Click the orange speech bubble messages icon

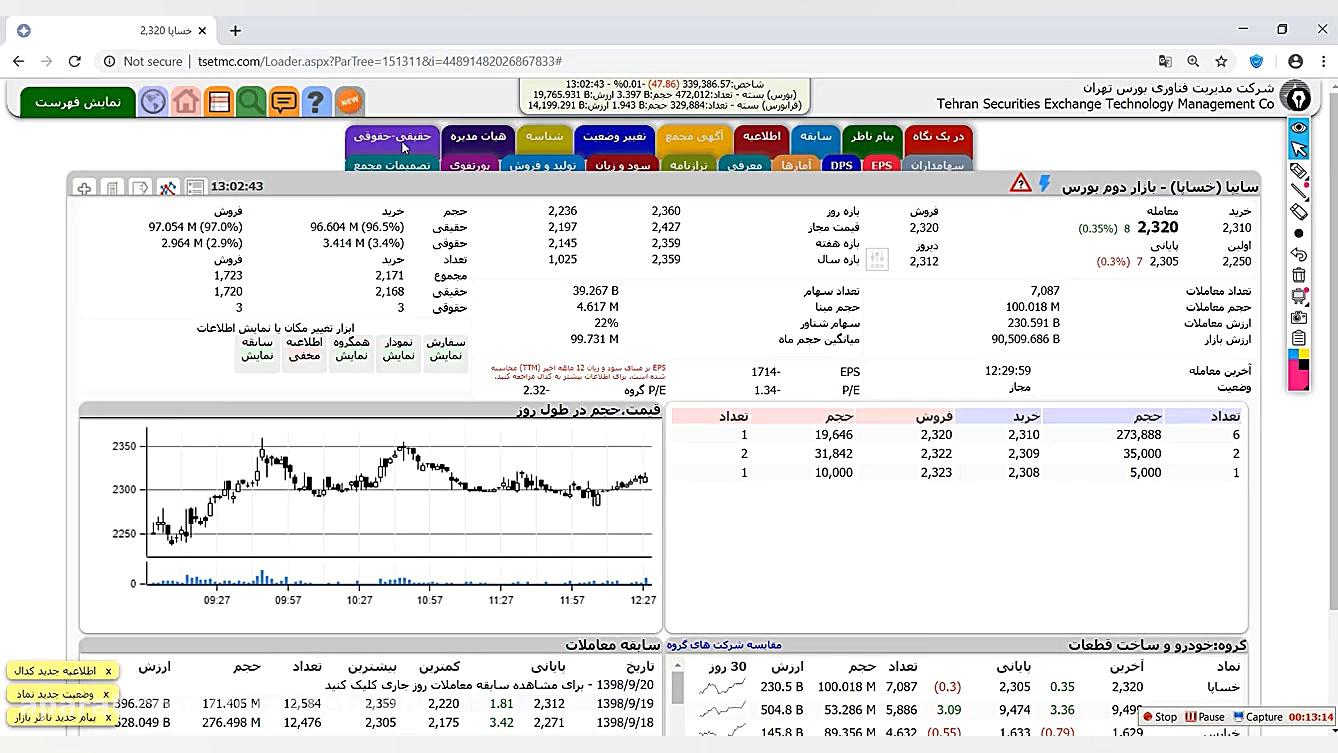click(284, 101)
